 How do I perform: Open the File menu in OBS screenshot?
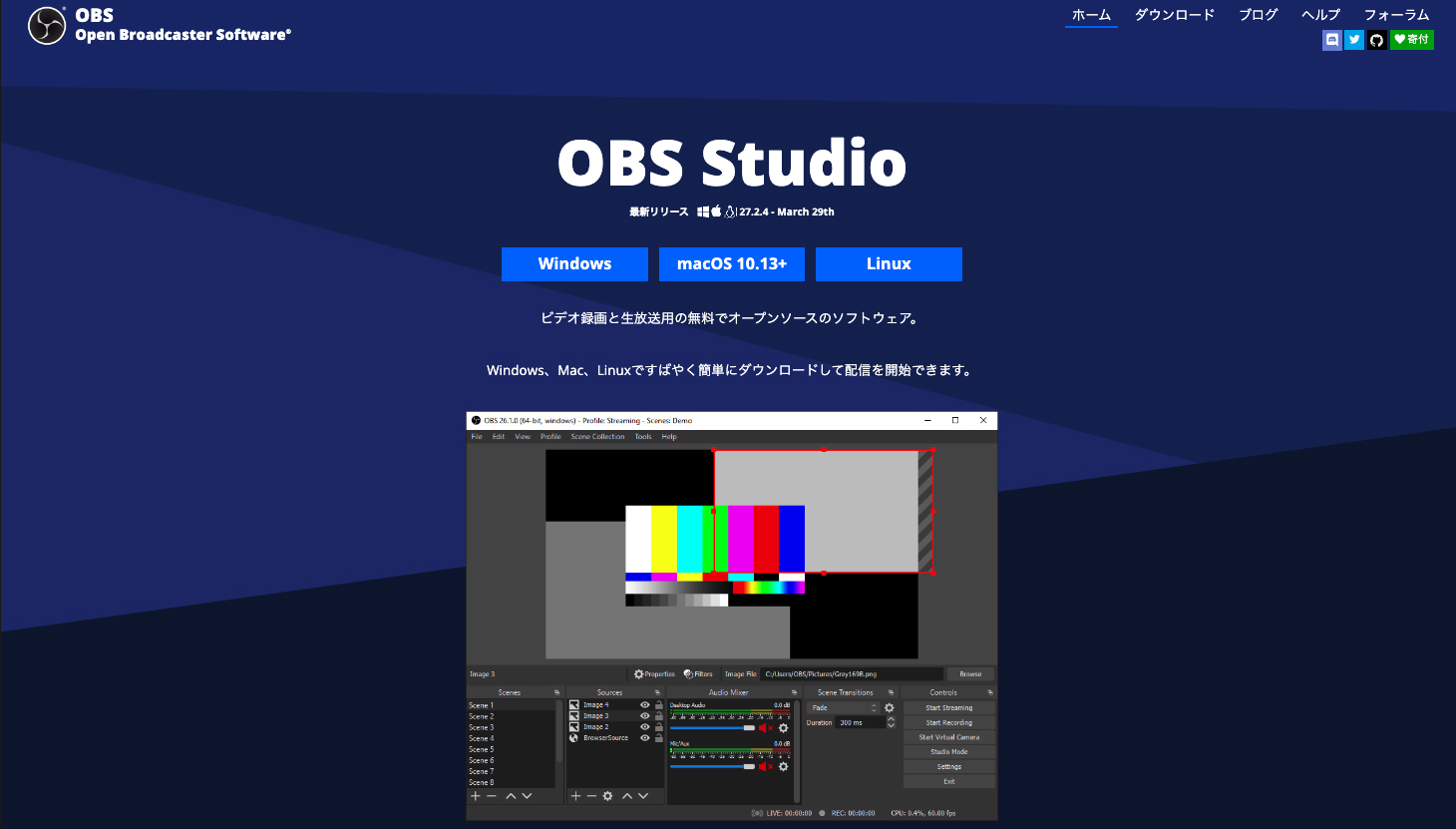[477, 436]
